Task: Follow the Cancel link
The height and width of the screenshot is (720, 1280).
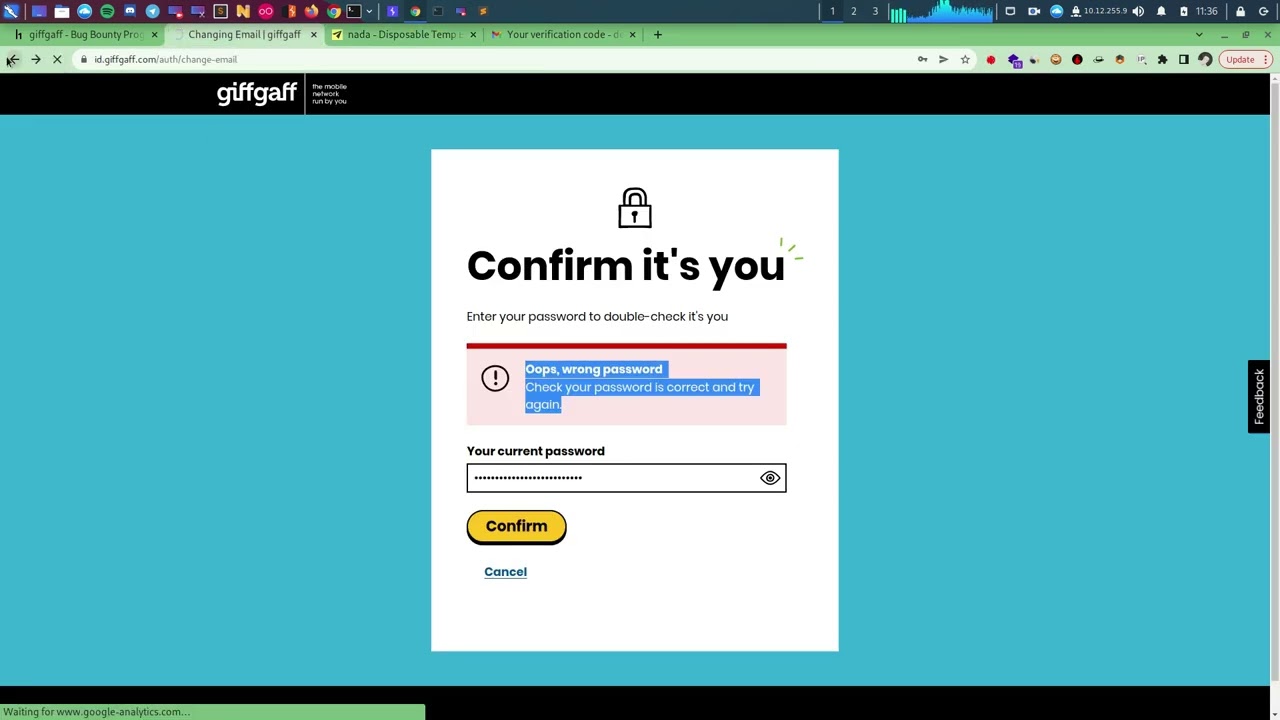Action: (505, 572)
